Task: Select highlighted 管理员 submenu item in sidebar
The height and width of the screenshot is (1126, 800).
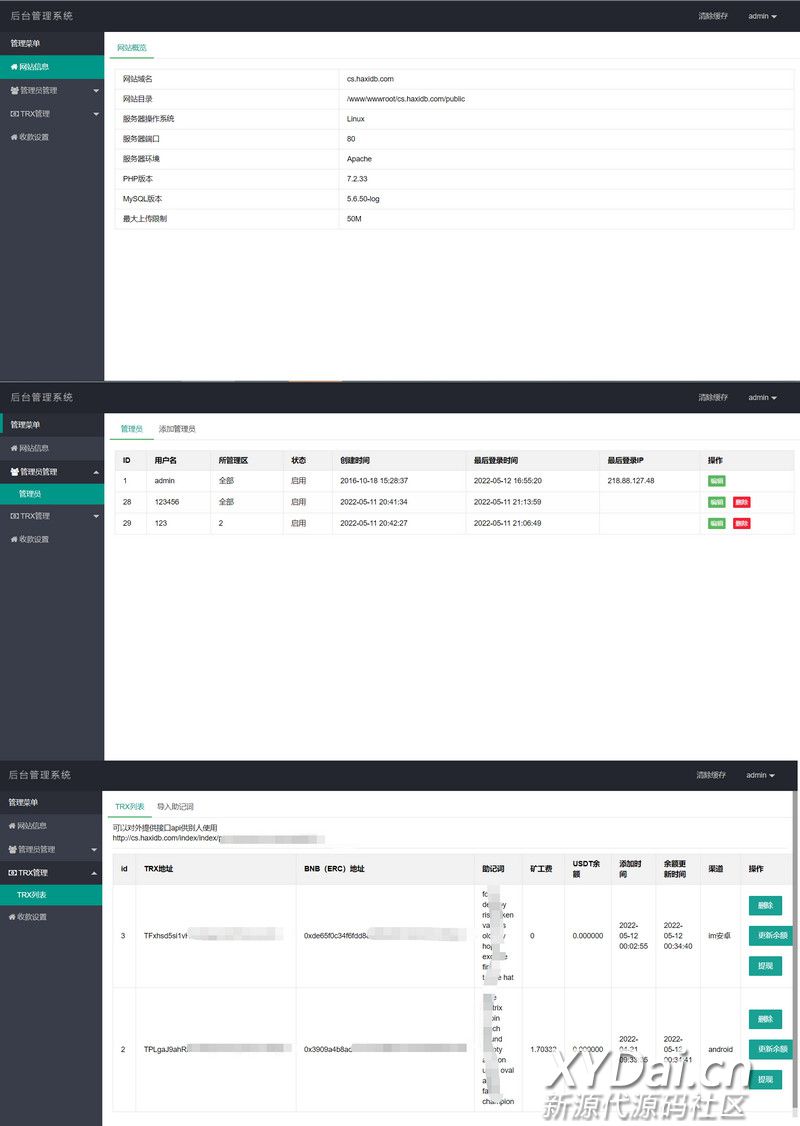Action: coord(30,494)
